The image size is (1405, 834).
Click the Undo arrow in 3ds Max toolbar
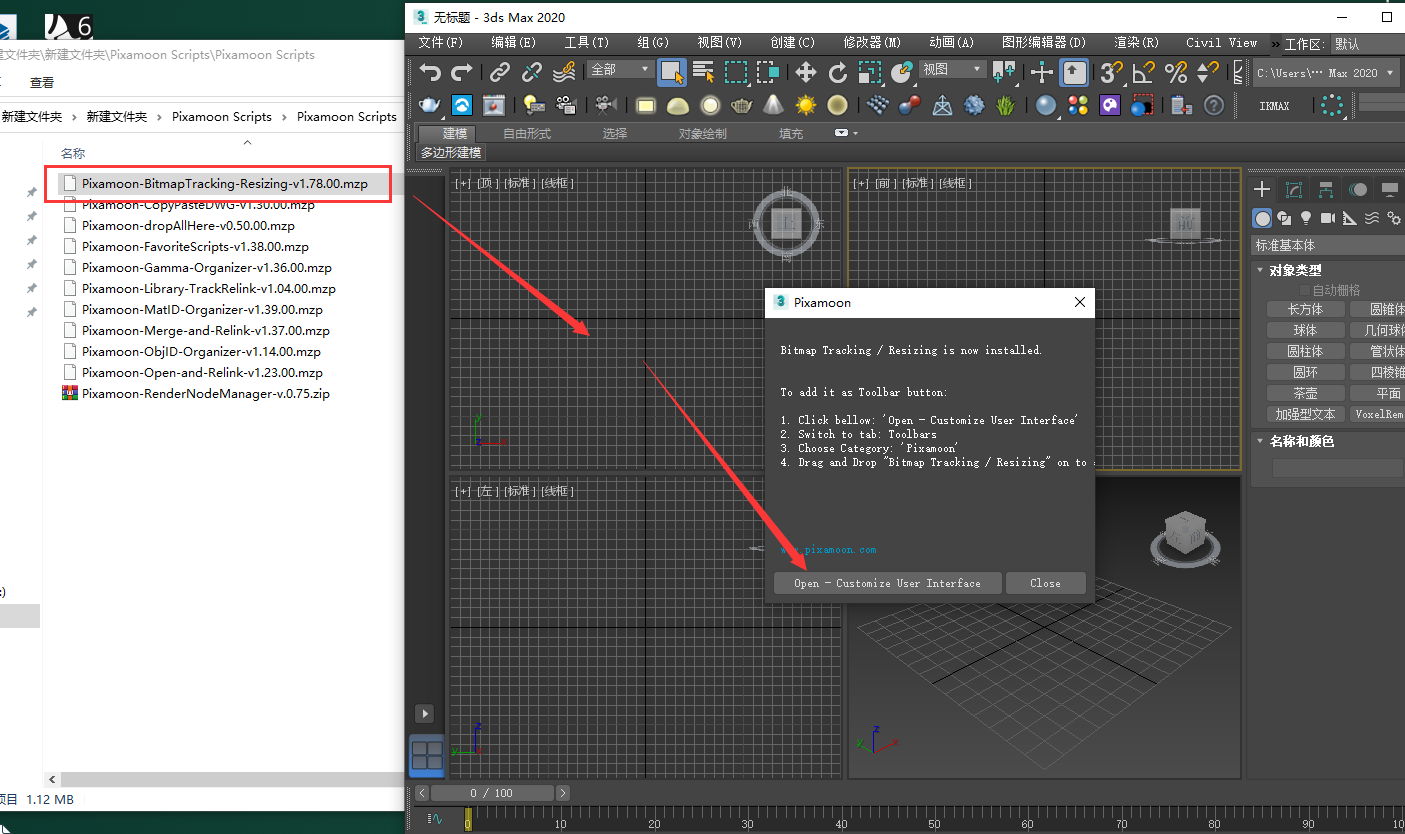point(430,72)
